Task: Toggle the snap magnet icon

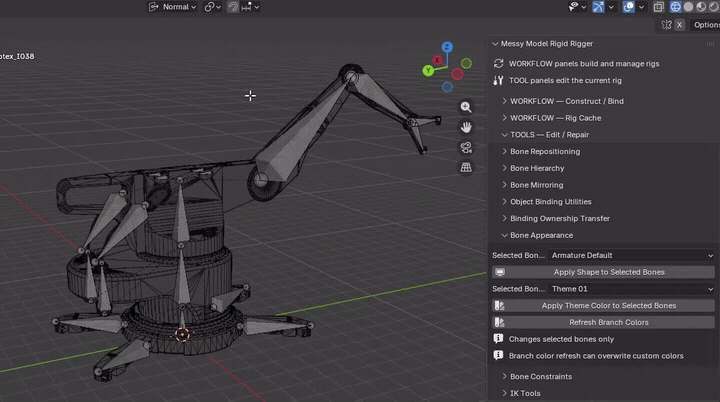Action: 233,7
